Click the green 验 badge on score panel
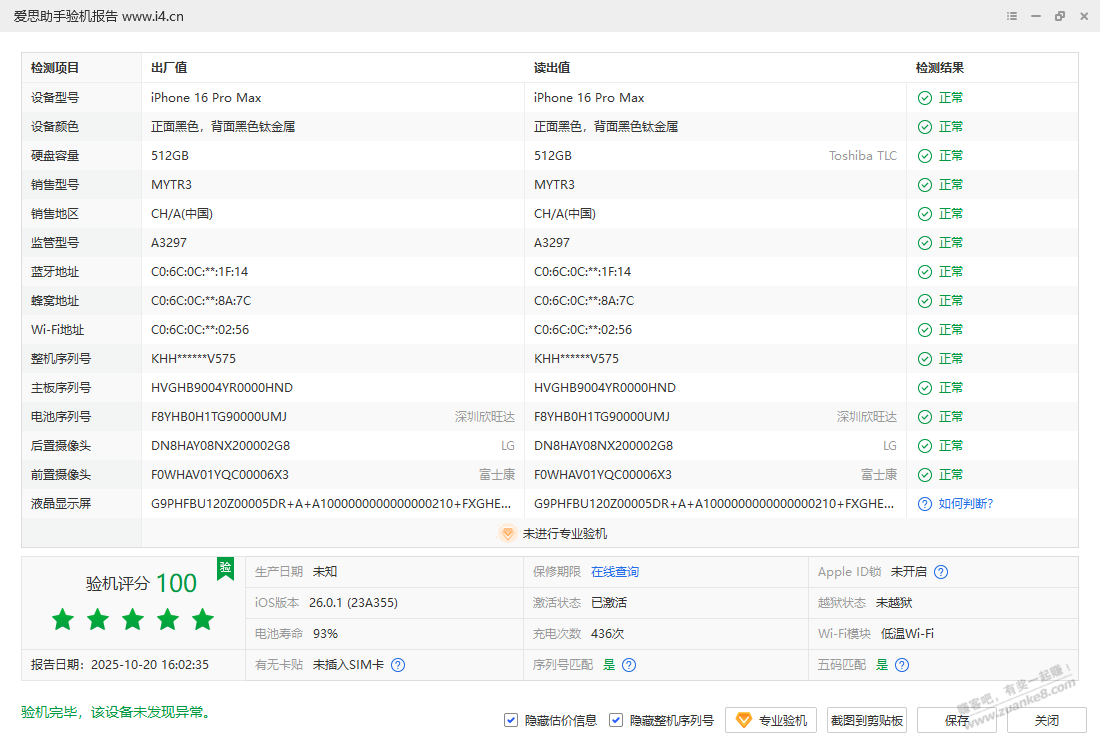1100x749 pixels. click(226, 568)
